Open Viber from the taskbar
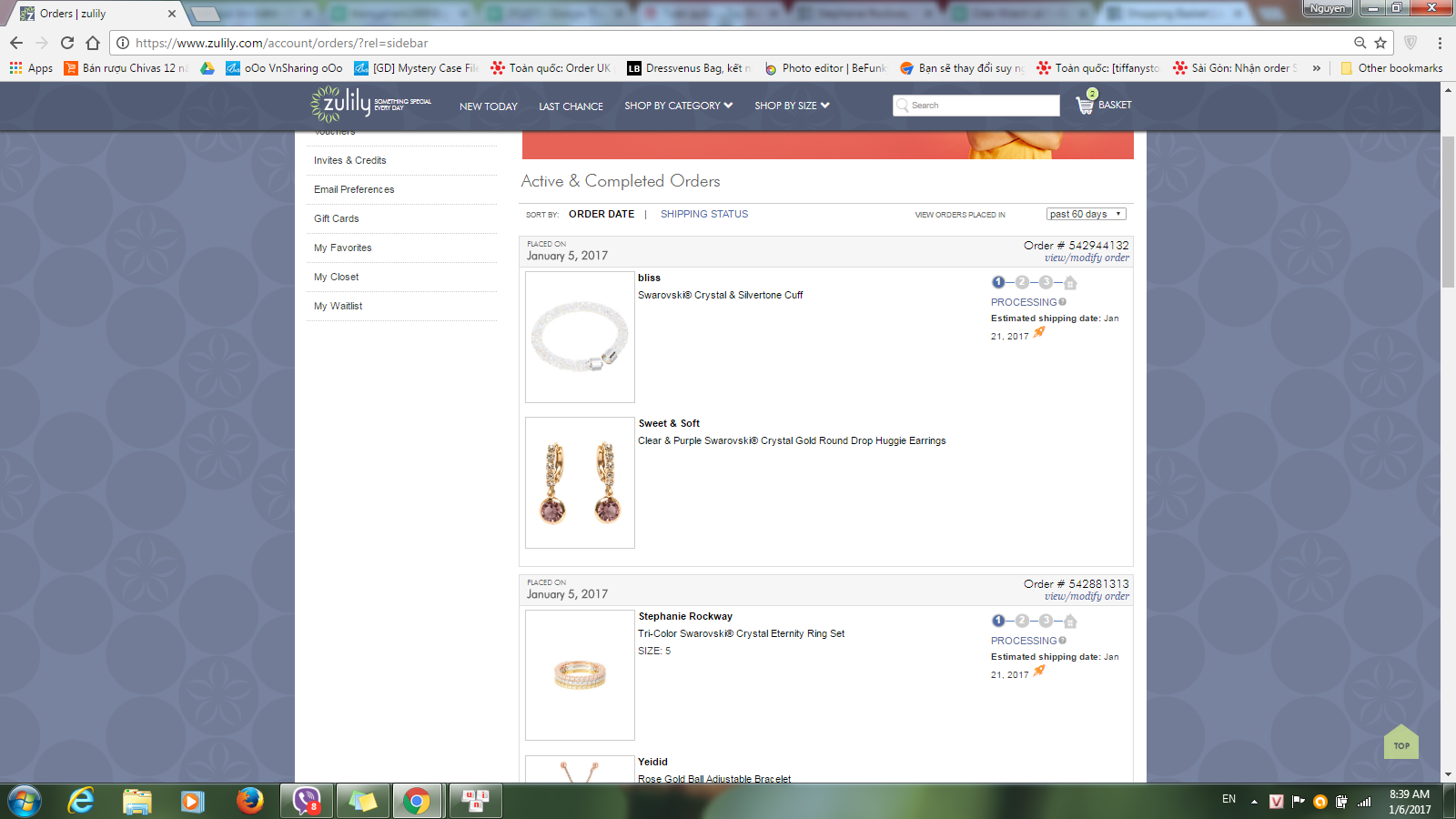This screenshot has height=819, width=1456. (307, 801)
